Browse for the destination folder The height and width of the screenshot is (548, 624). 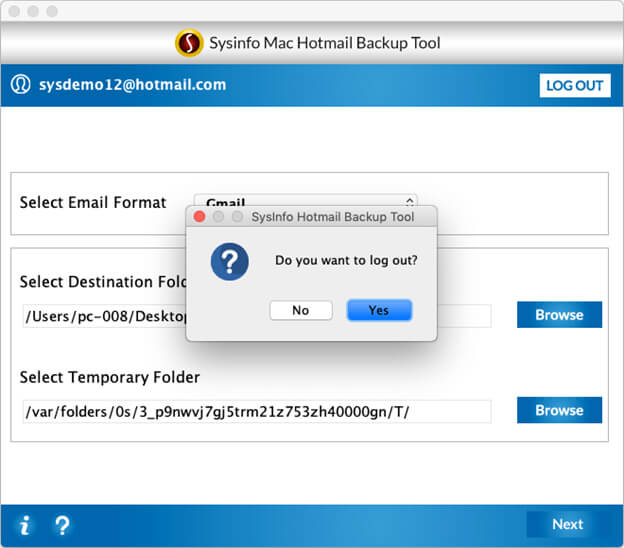pyautogui.click(x=559, y=315)
